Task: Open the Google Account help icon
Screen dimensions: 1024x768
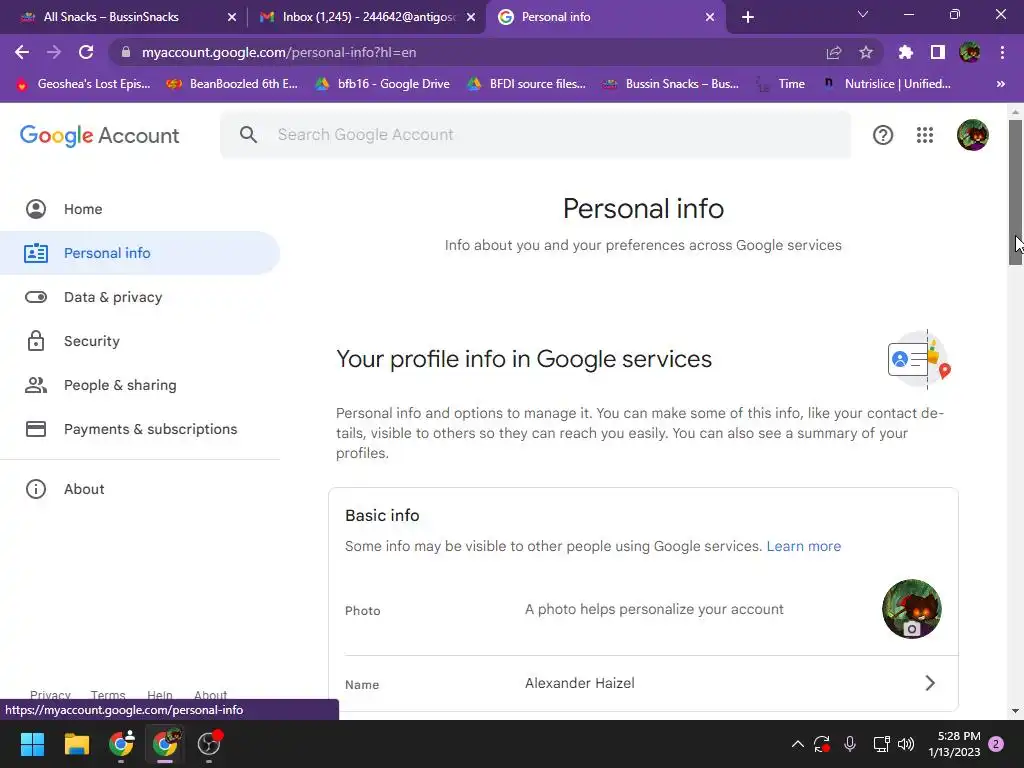Action: coord(883,135)
